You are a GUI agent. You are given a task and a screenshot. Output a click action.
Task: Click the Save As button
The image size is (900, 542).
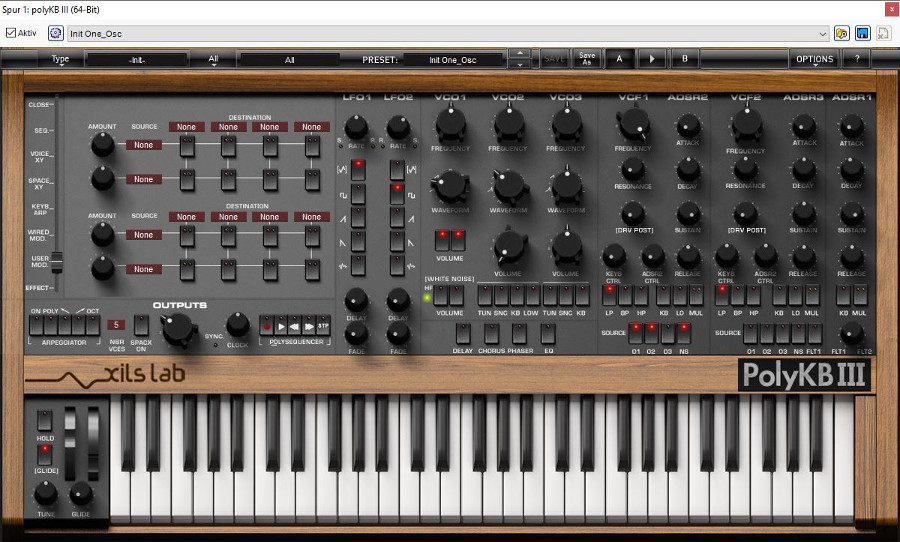tap(587, 59)
